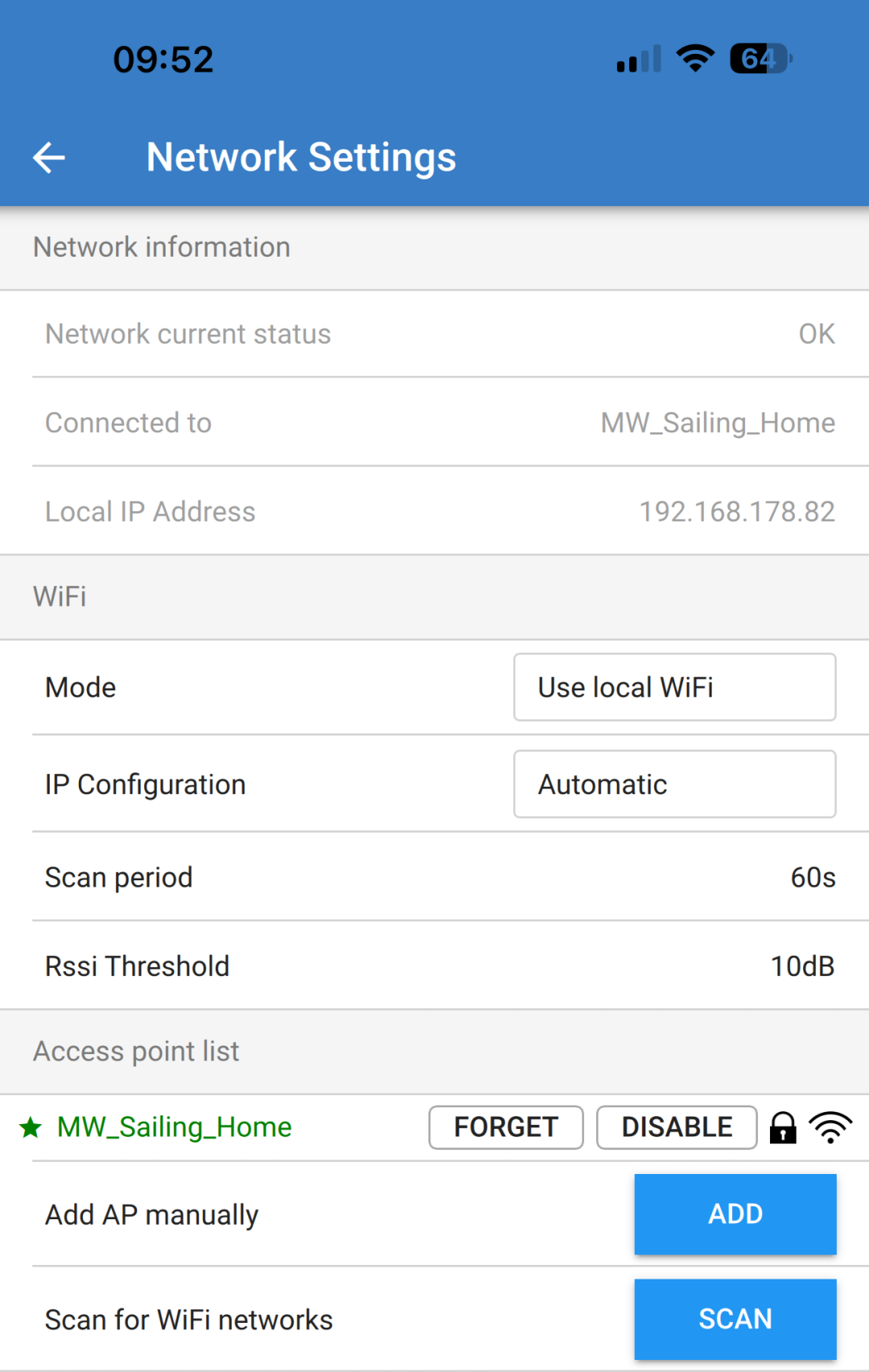This screenshot has height=1372, width=869.
Task: Select the WiFi section header
Action: point(60,597)
